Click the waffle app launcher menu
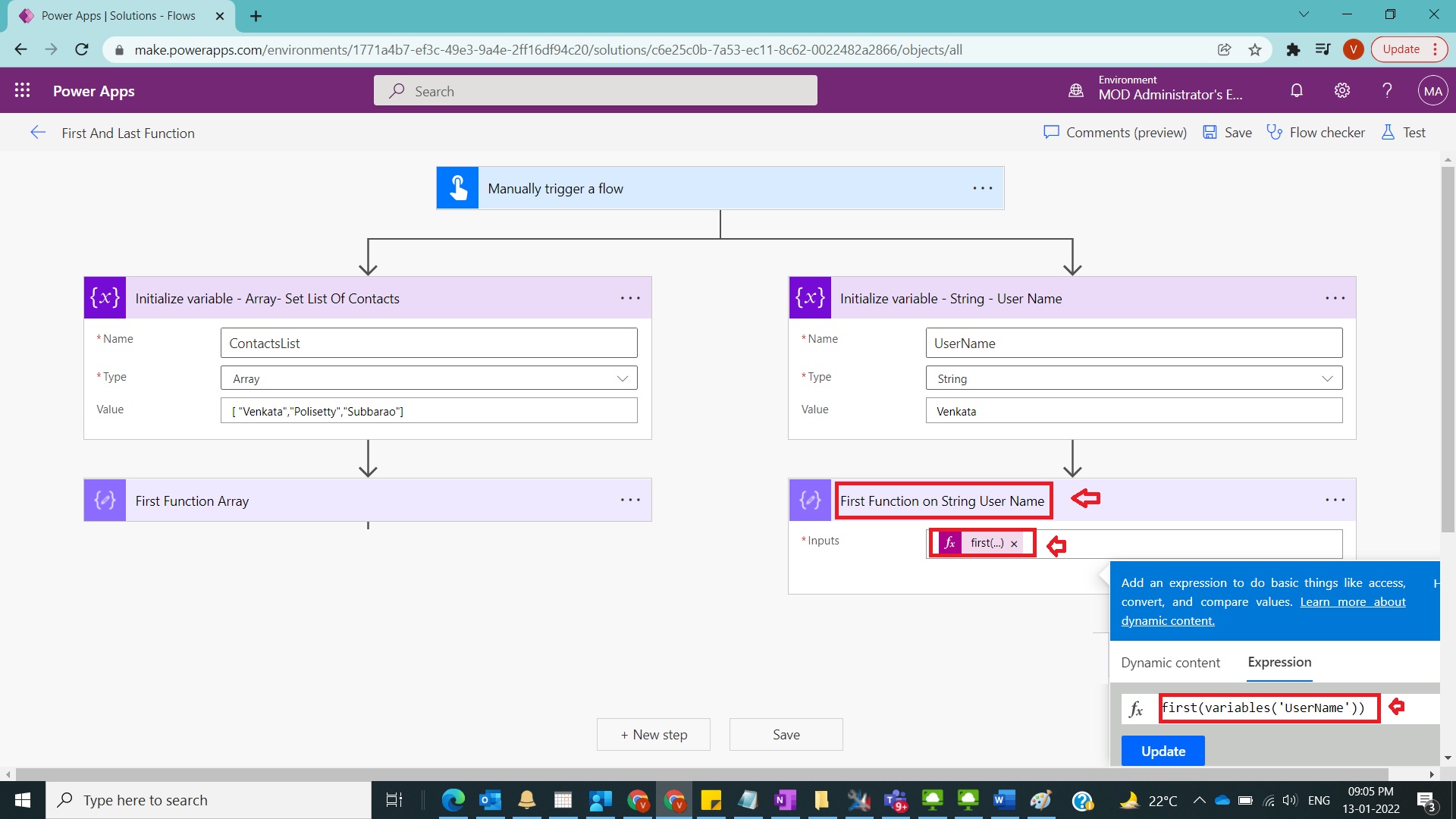 (x=22, y=90)
